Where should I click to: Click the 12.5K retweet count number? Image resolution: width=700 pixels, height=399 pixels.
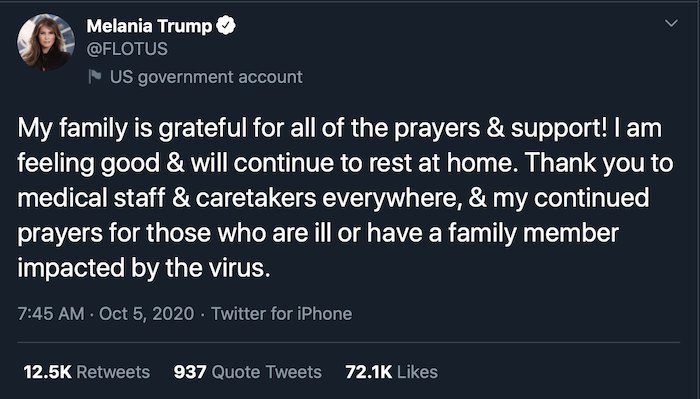47,372
